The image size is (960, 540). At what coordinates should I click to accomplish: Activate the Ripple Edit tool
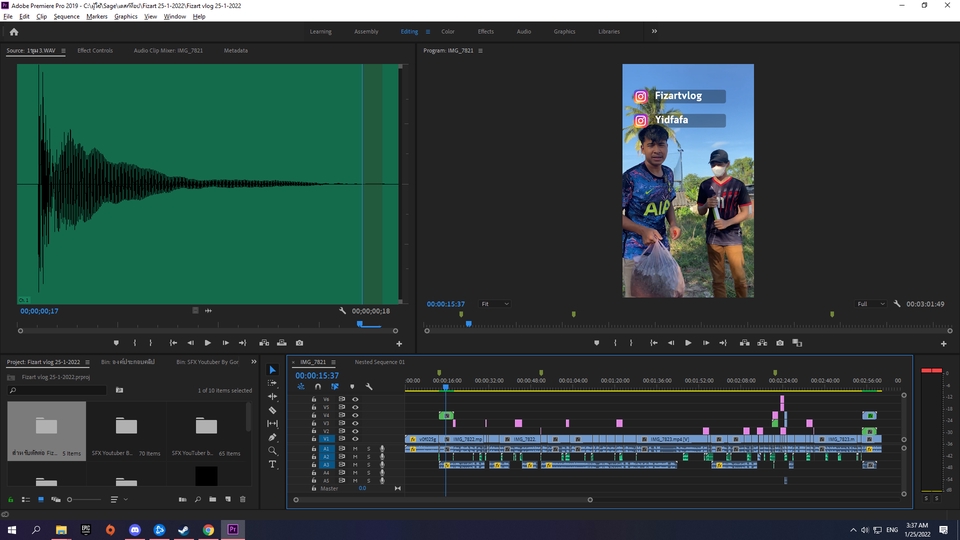click(x=272, y=396)
